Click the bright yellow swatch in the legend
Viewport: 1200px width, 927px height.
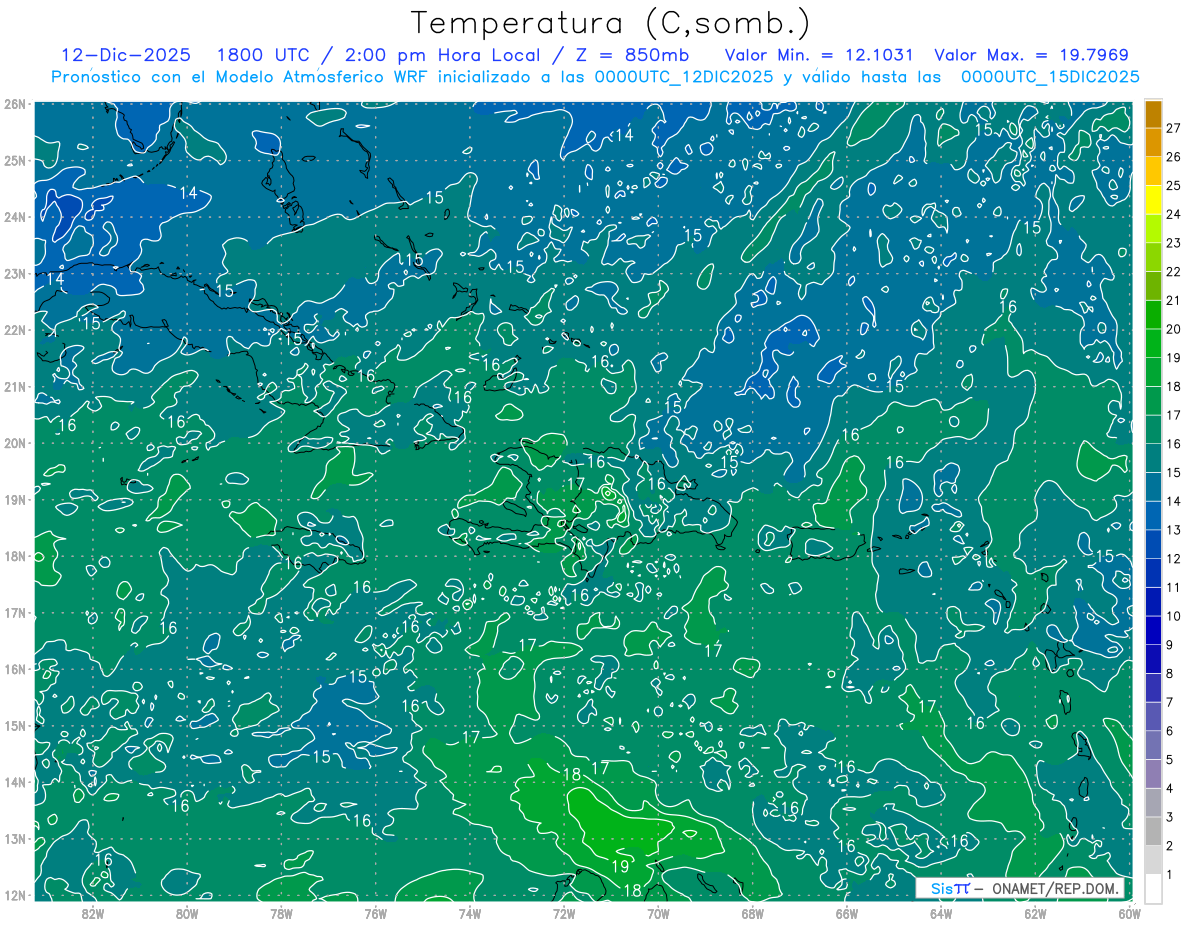tap(1153, 199)
